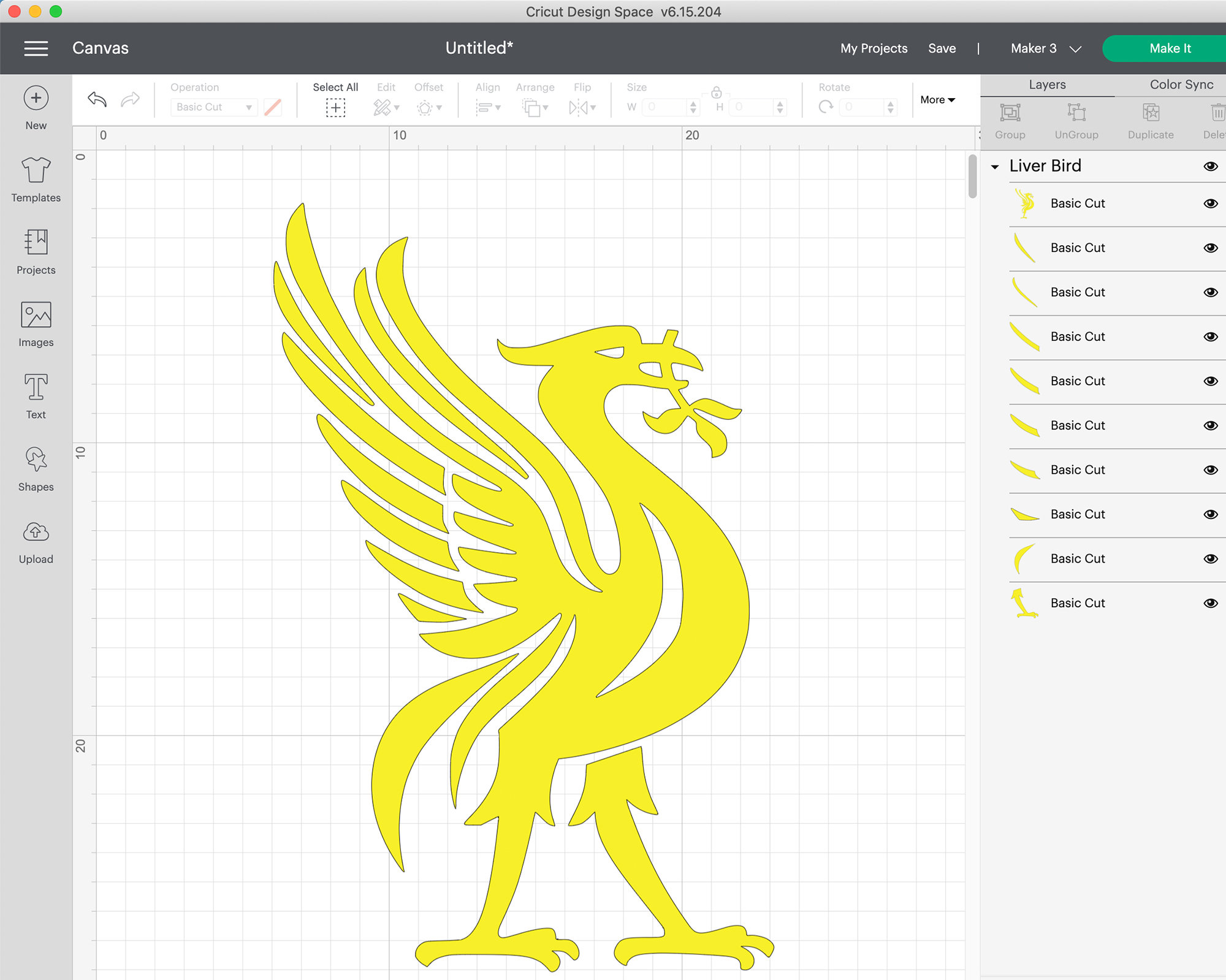This screenshot has width=1226, height=980.
Task: Open the Maker 3 machine dropdown
Action: tap(1046, 48)
